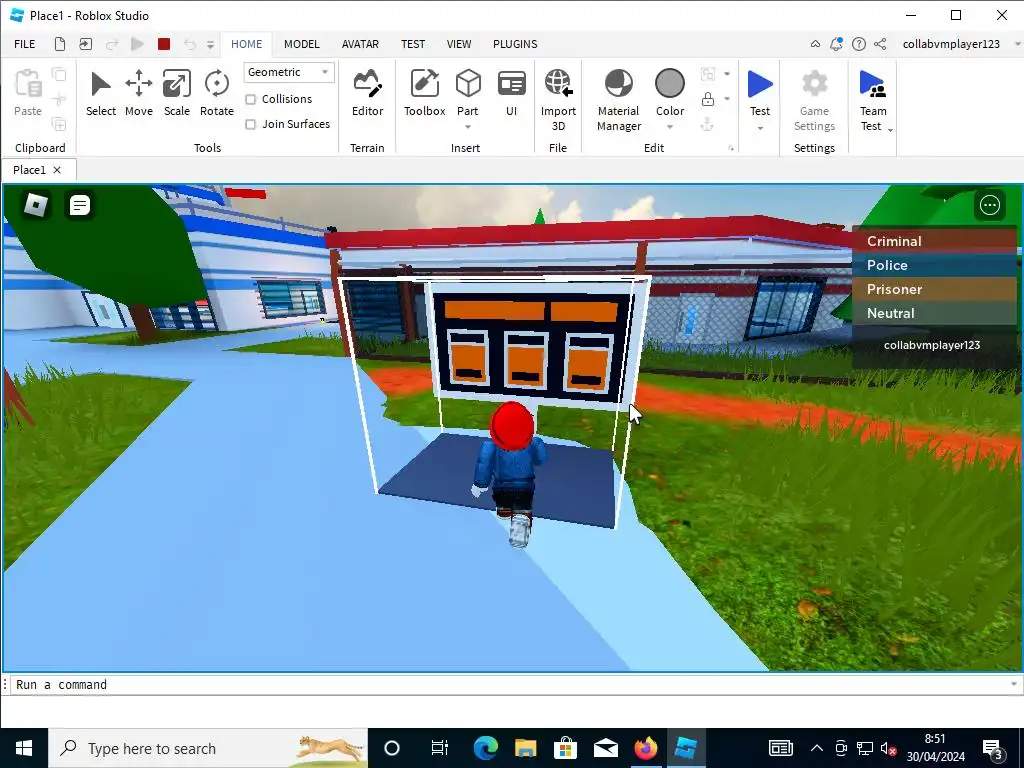This screenshot has height=768, width=1024.
Task: Open the Material Manager
Action: tap(619, 100)
